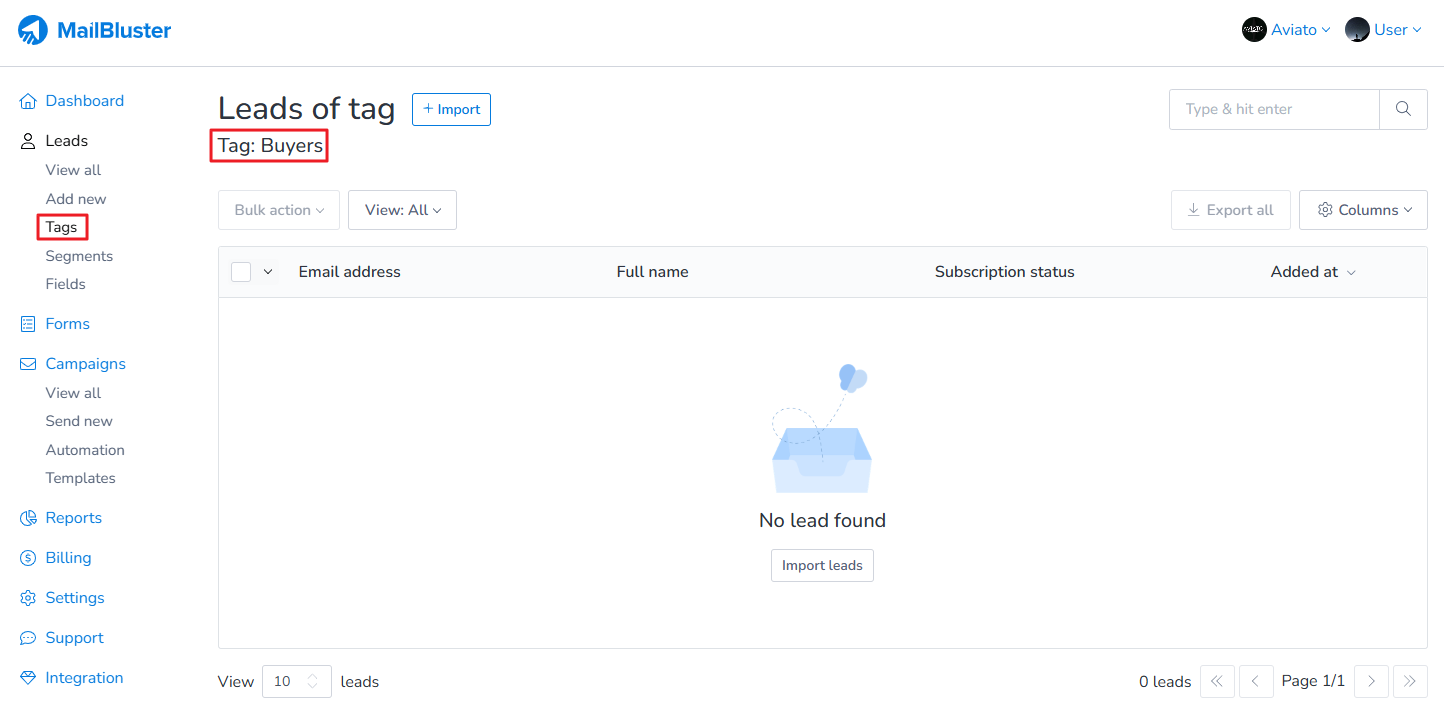Open the Aviato brand switcher dropdown
1444x719 pixels.
click(1286, 30)
